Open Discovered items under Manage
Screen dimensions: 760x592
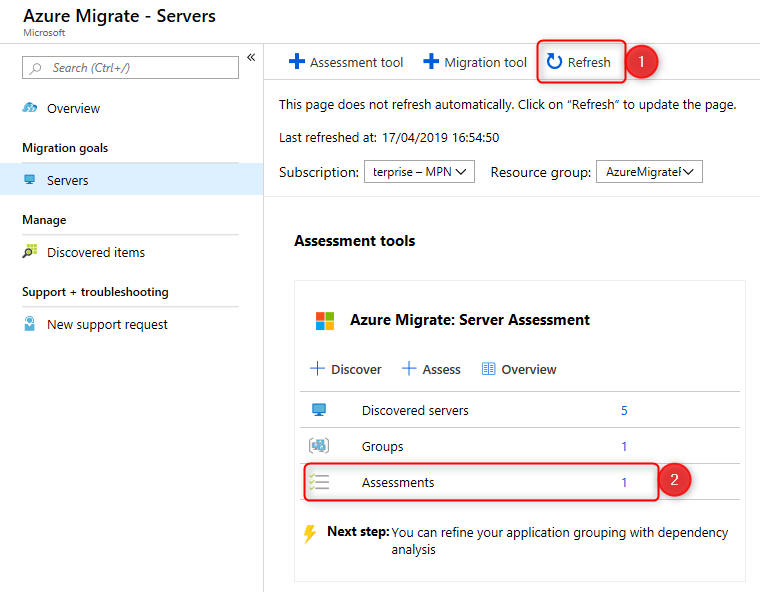point(96,252)
